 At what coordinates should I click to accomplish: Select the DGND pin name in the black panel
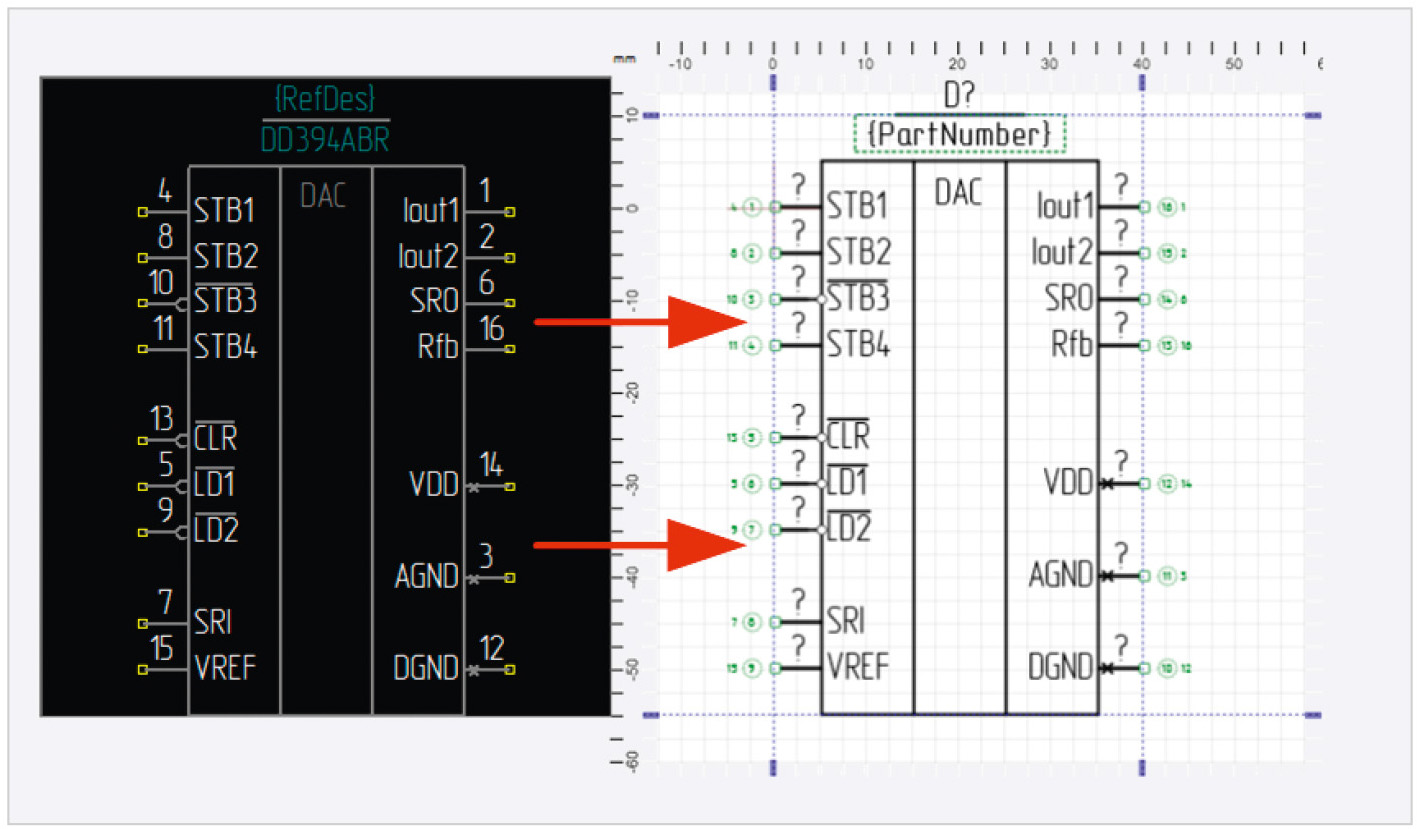click(x=427, y=668)
